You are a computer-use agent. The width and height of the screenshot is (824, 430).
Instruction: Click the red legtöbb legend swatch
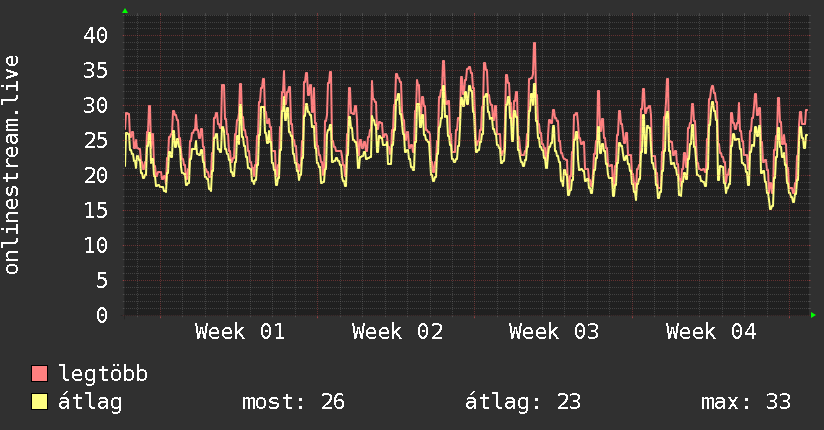coord(40,374)
